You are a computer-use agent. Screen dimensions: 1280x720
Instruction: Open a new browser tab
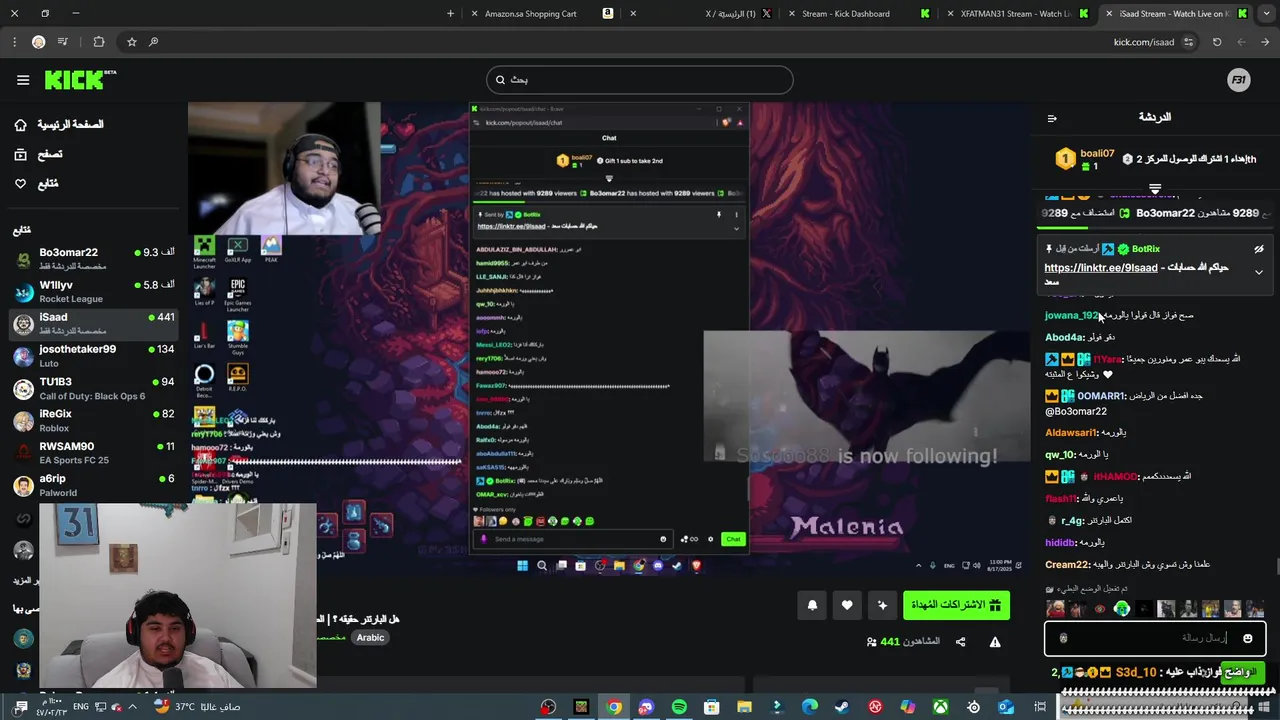450,14
